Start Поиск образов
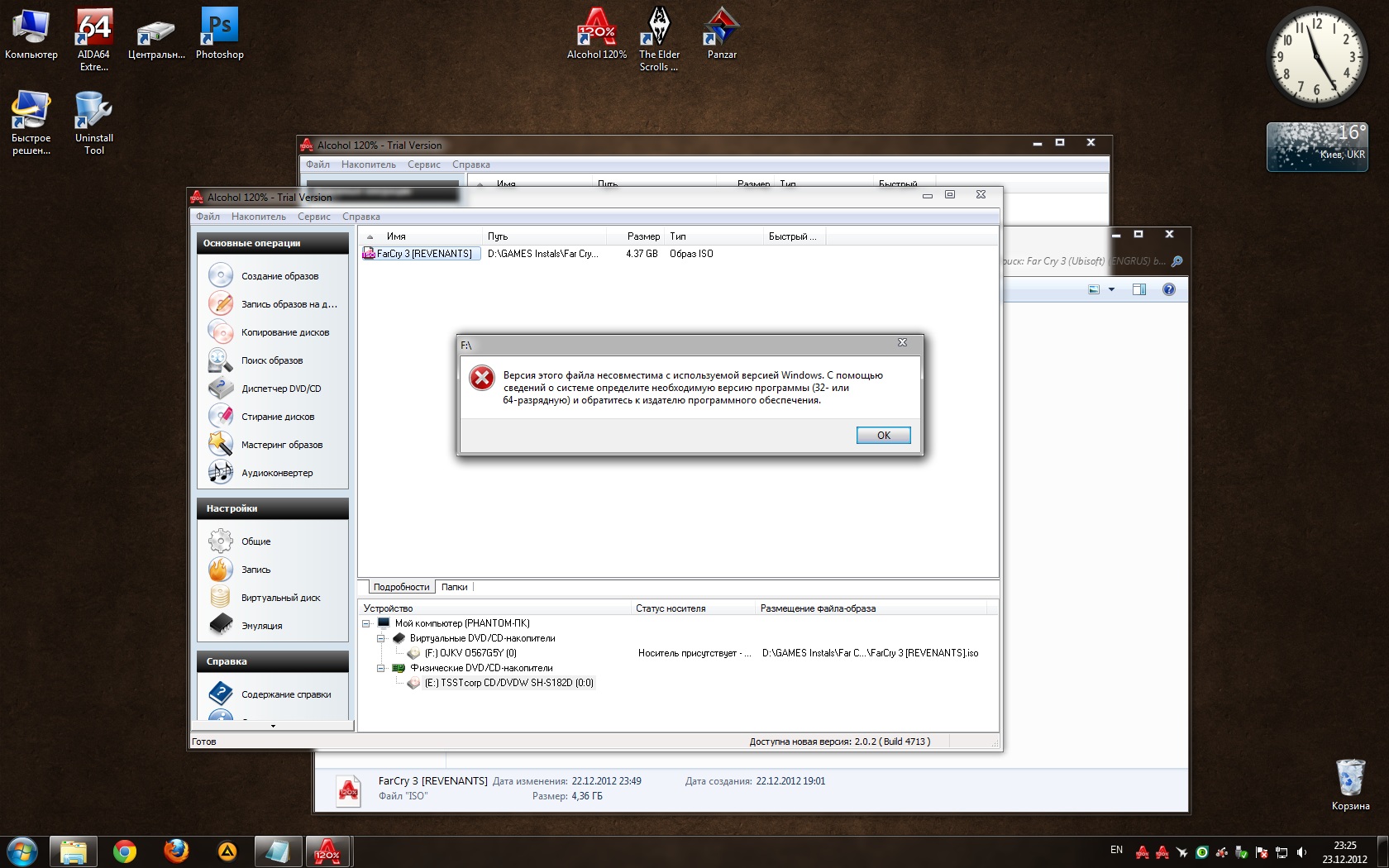Image resolution: width=1389 pixels, height=868 pixels. tap(271, 360)
